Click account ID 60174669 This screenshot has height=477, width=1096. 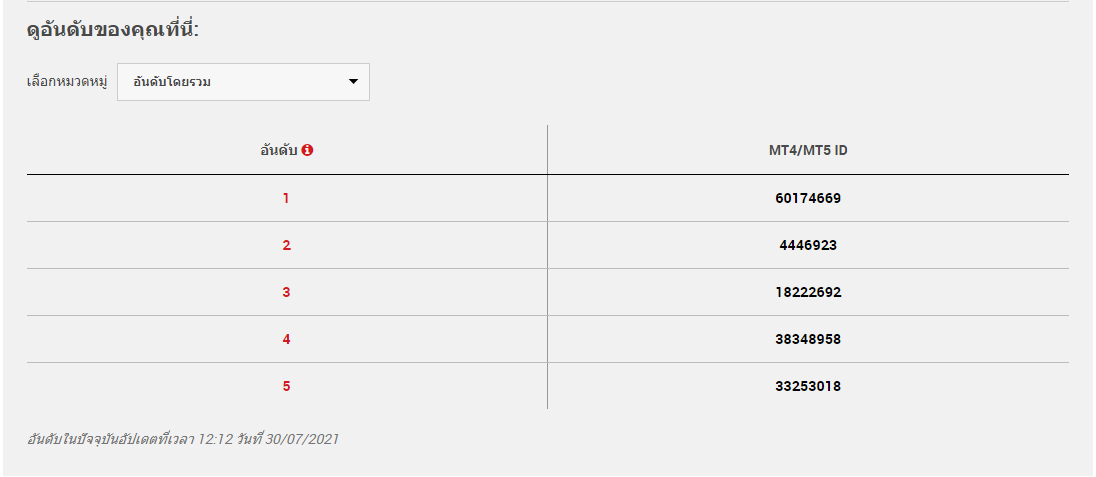pos(808,199)
